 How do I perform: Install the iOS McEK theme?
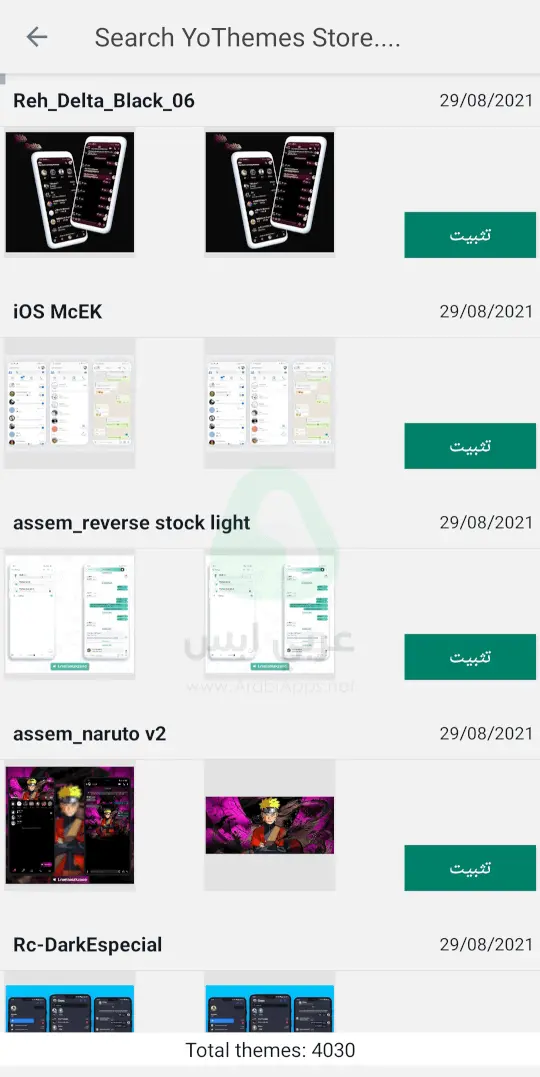point(470,446)
